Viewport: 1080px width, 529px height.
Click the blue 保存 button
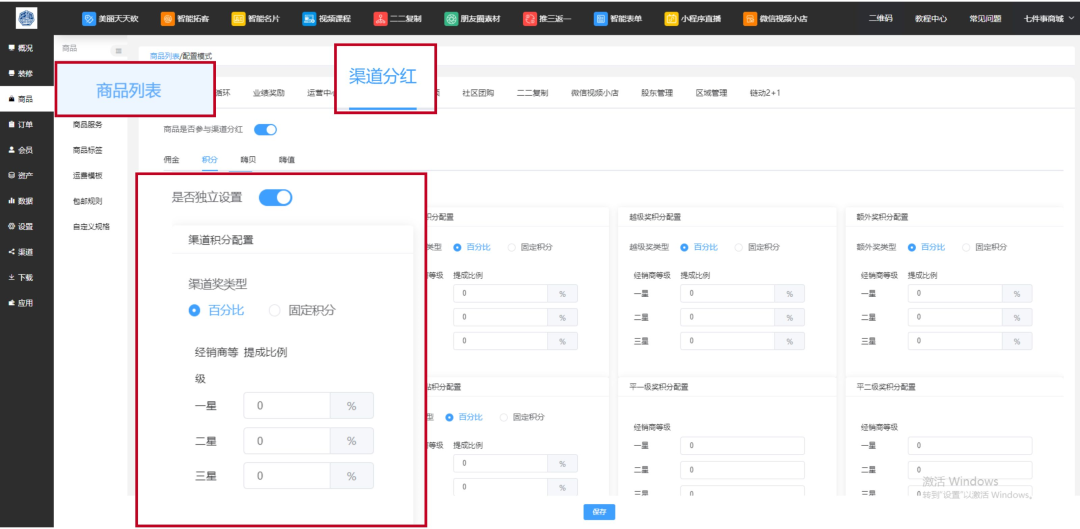pos(599,512)
